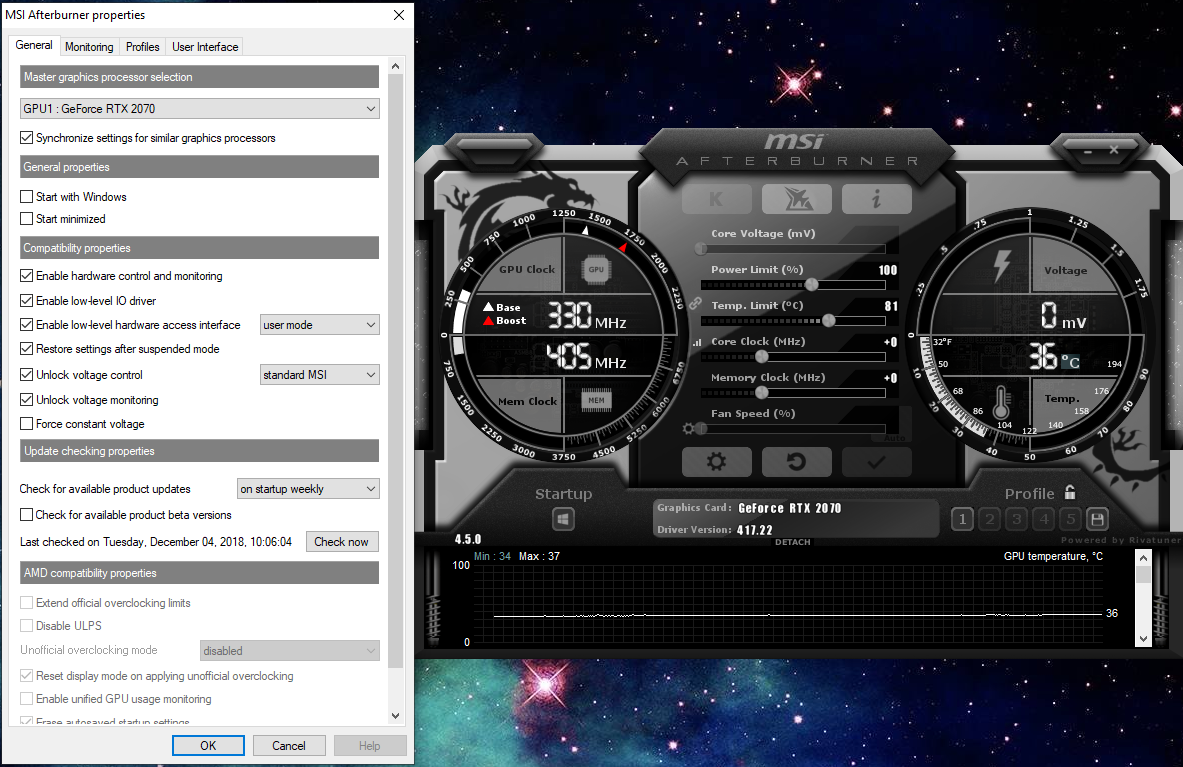The width and height of the screenshot is (1183, 767).
Task: Select profile slot 4
Action: [1044, 519]
